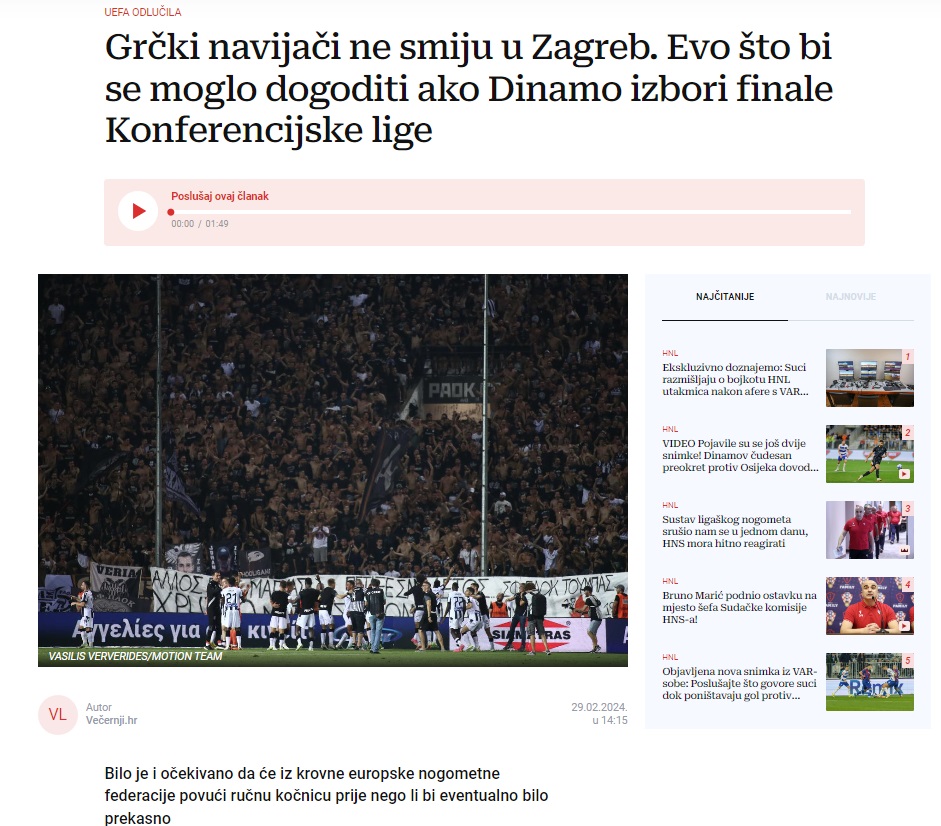Click thumbnail of article ranked 5
941x826 pixels.
tap(870, 682)
